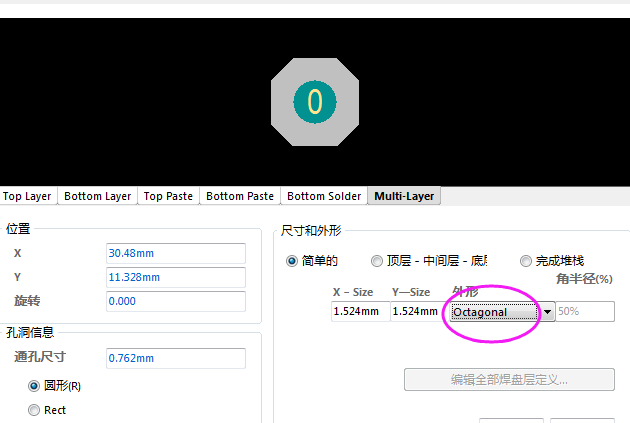Select the 简单的 radio button

pos(292,261)
